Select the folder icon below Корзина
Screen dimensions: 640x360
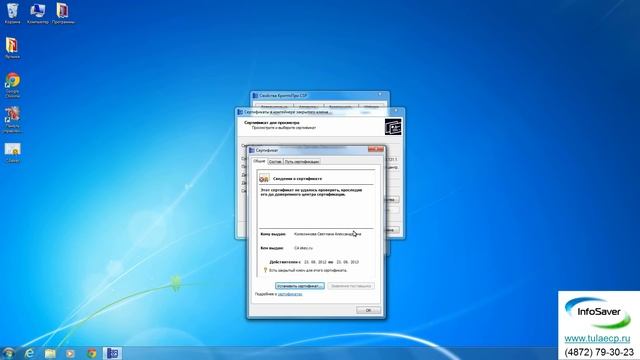(12, 47)
